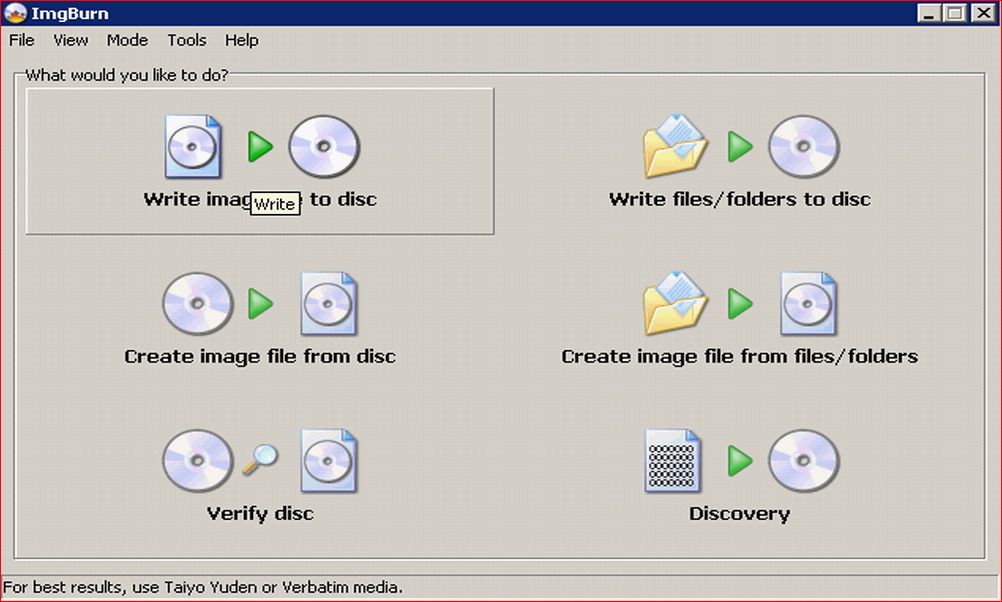This screenshot has height=602, width=1002.
Task: Click the folder icon above Create image file from files/folders
Action: (x=675, y=303)
